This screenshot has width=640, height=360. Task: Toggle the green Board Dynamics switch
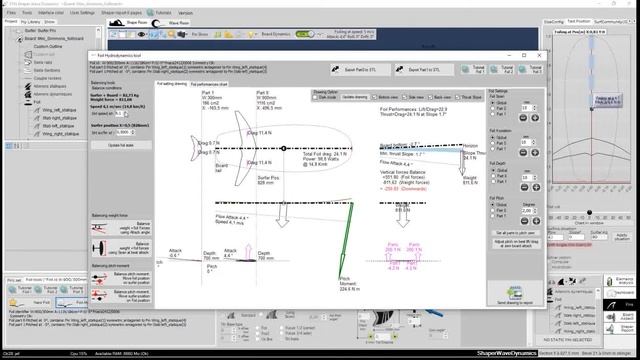[x=304, y=34]
